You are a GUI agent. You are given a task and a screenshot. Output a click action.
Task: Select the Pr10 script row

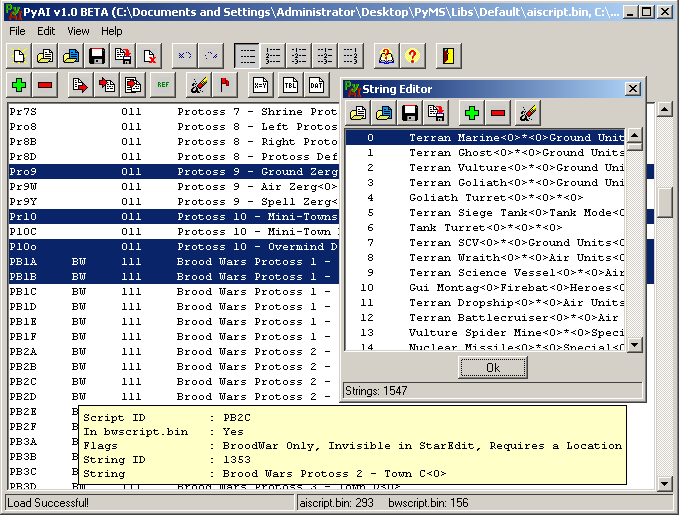click(x=173, y=217)
